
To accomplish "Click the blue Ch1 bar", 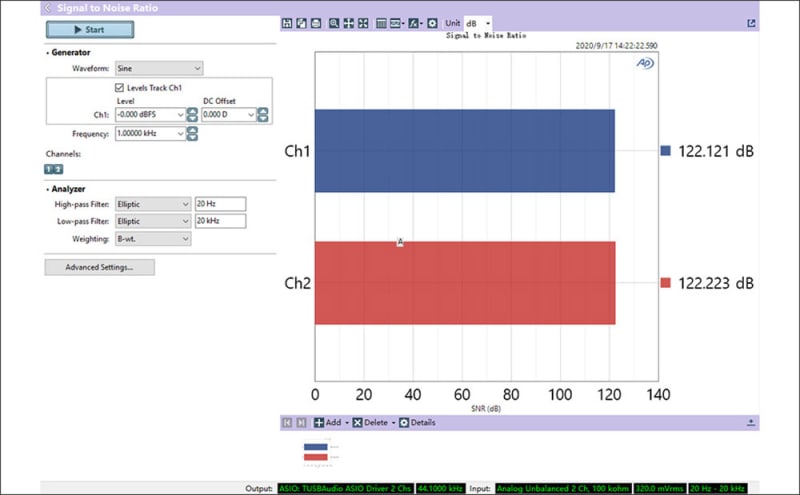I will [x=465, y=151].
